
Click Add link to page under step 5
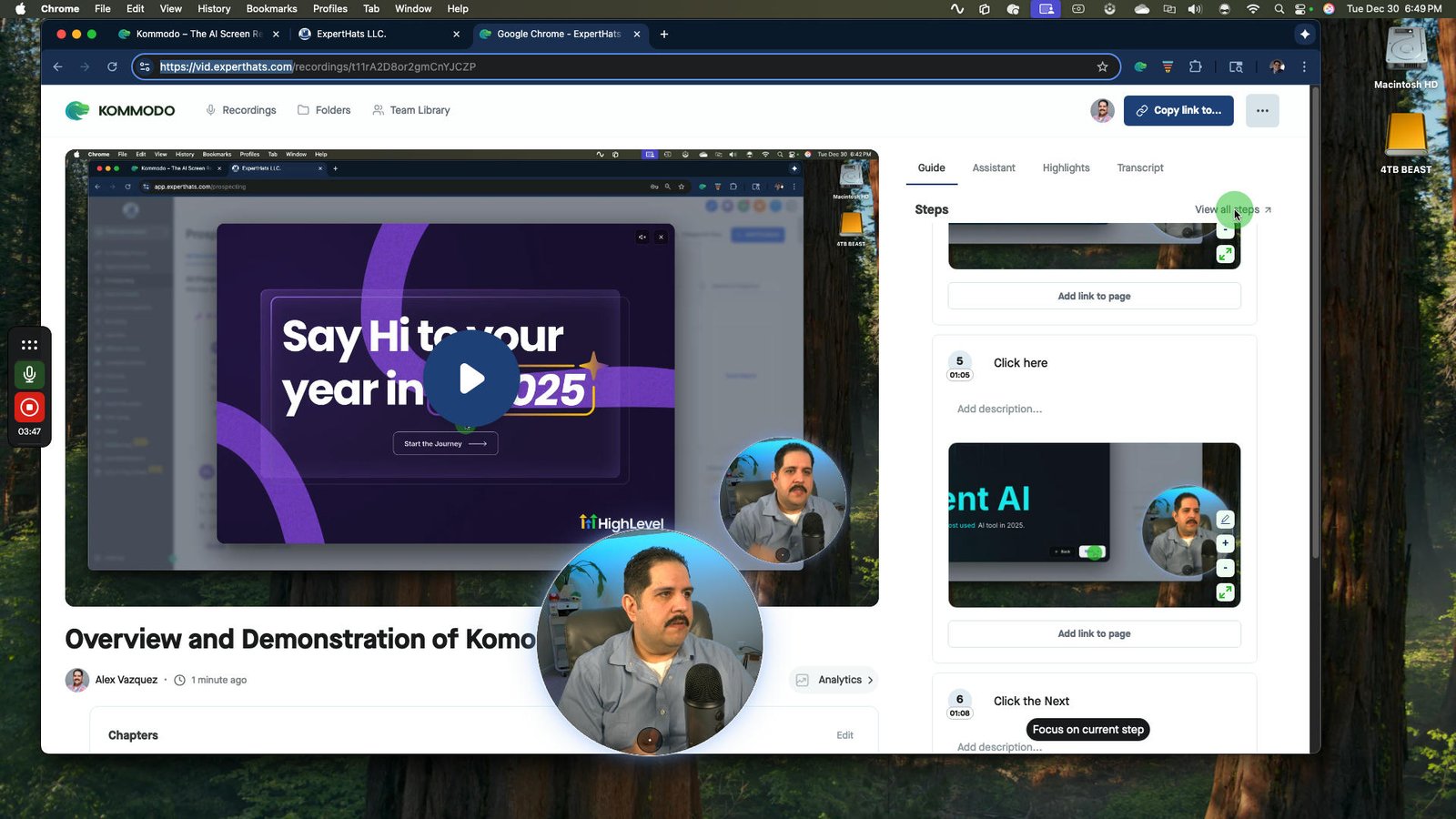[x=1094, y=633]
